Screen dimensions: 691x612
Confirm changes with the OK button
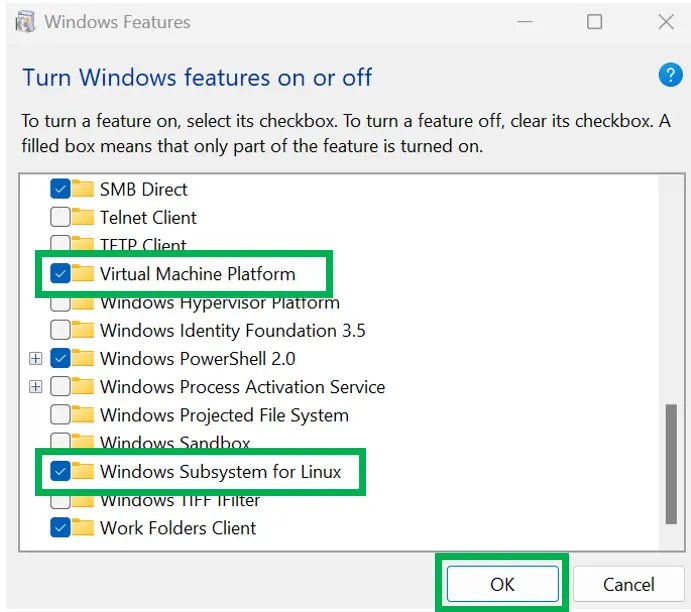502,584
